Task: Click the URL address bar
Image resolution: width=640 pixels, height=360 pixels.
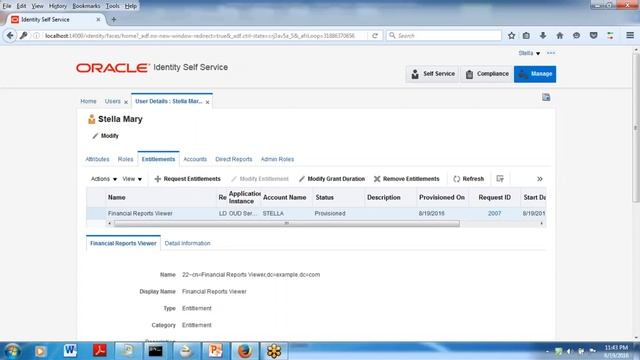Action: pyautogui.click(x=200, y=36)
